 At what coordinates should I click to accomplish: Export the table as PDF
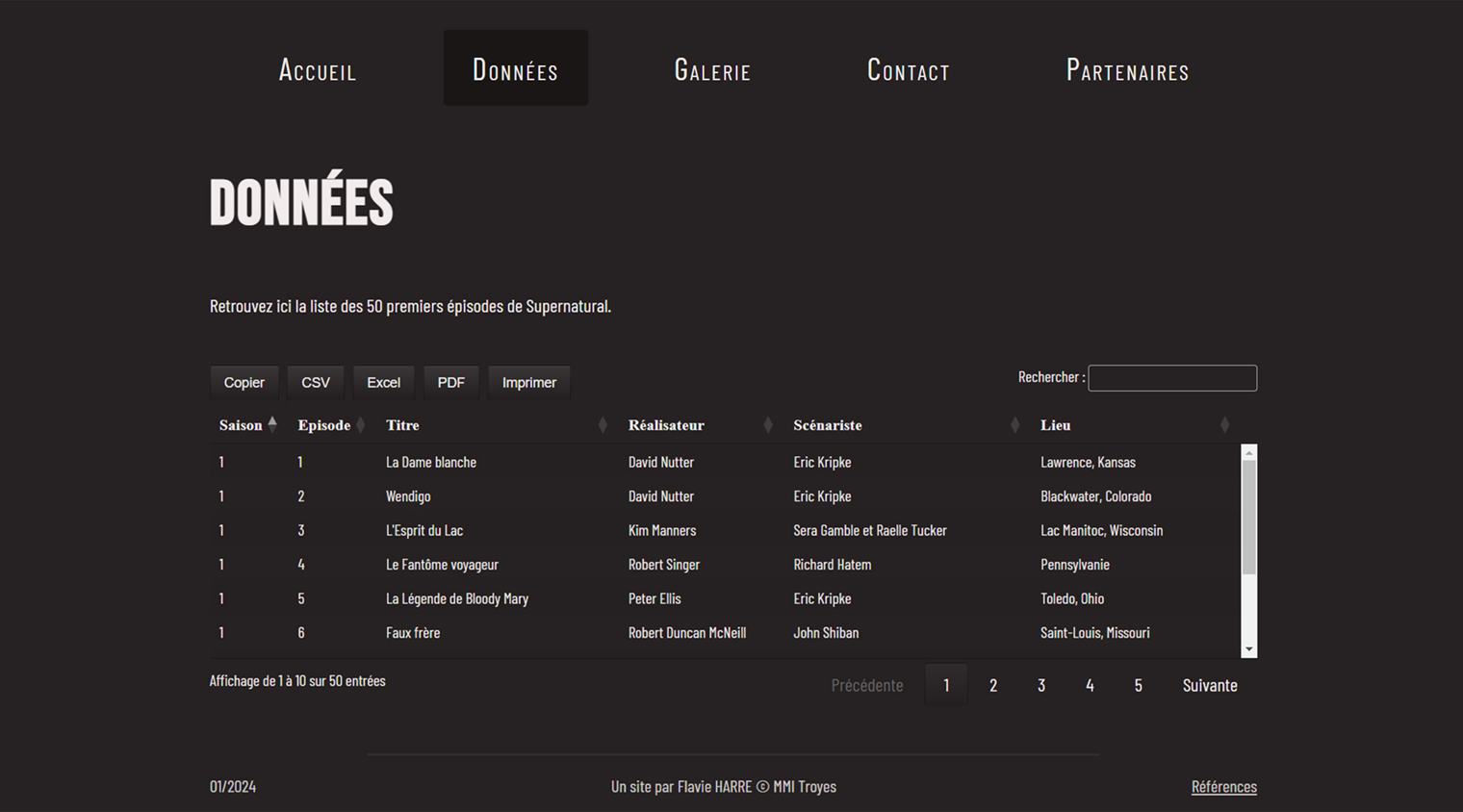(x=450, y=382)
